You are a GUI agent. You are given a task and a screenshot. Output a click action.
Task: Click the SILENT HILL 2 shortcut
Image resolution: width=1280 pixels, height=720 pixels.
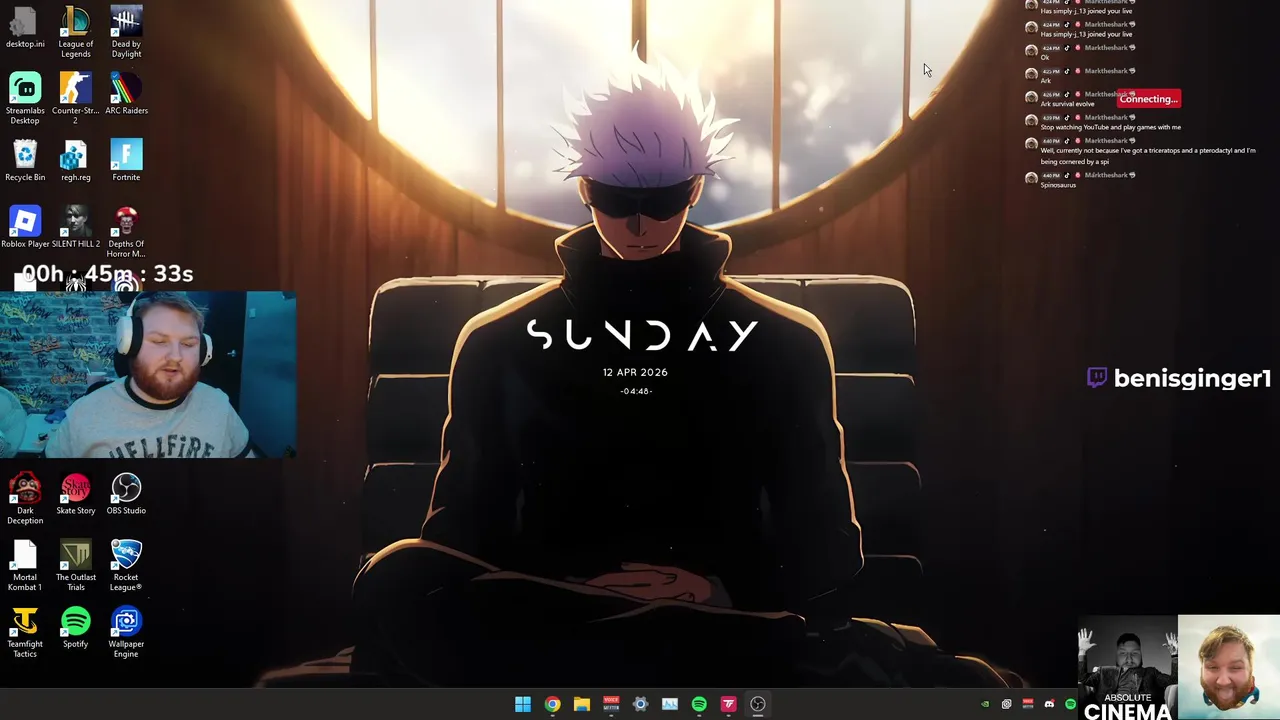(x=75, y=227)
